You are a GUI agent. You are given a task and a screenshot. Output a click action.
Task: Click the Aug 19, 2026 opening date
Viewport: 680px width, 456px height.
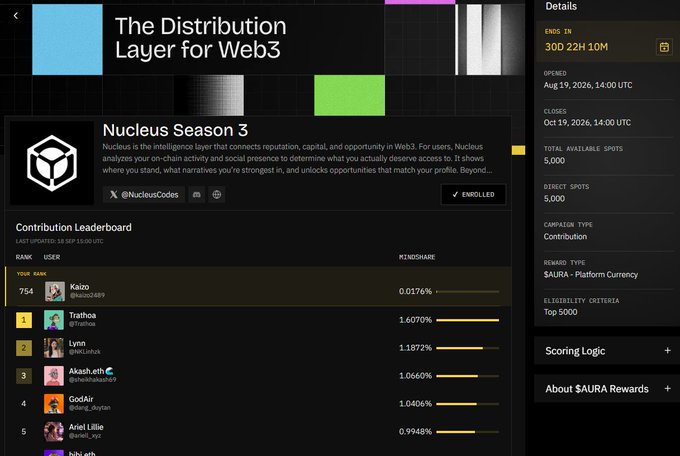[588, 85]
